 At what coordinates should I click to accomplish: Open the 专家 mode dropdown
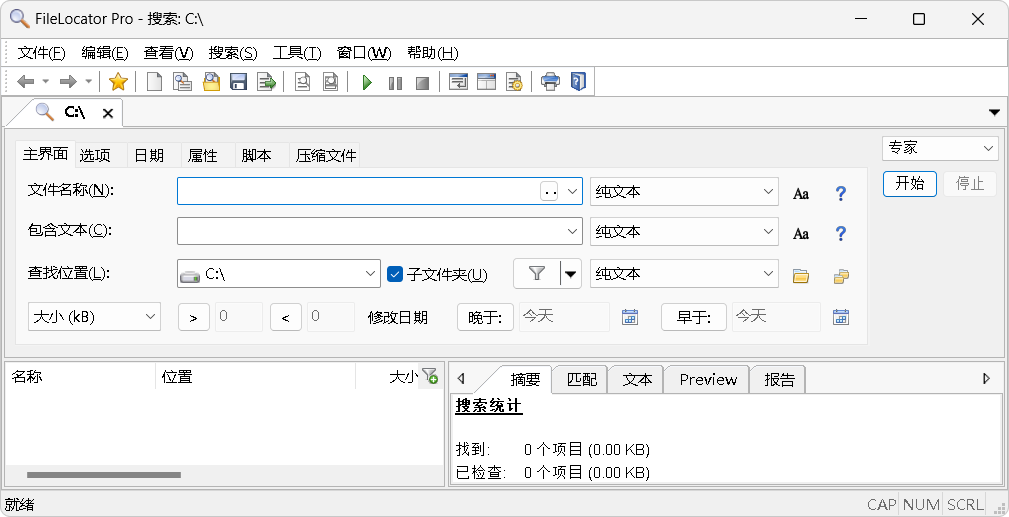tap(940, 148)
